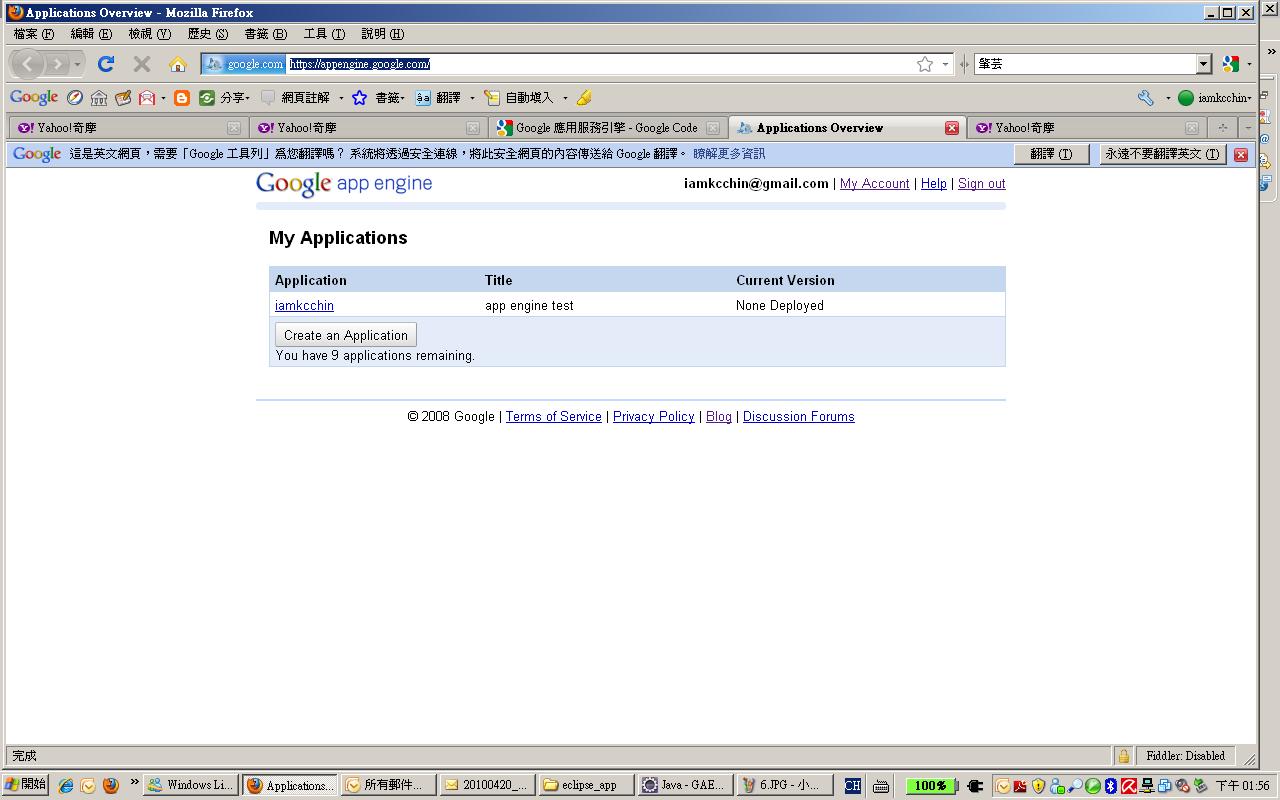Open the Discussion Forums link
This screenshot has height=800, width=1280.
pyautogui.click(x=799, y=417)
